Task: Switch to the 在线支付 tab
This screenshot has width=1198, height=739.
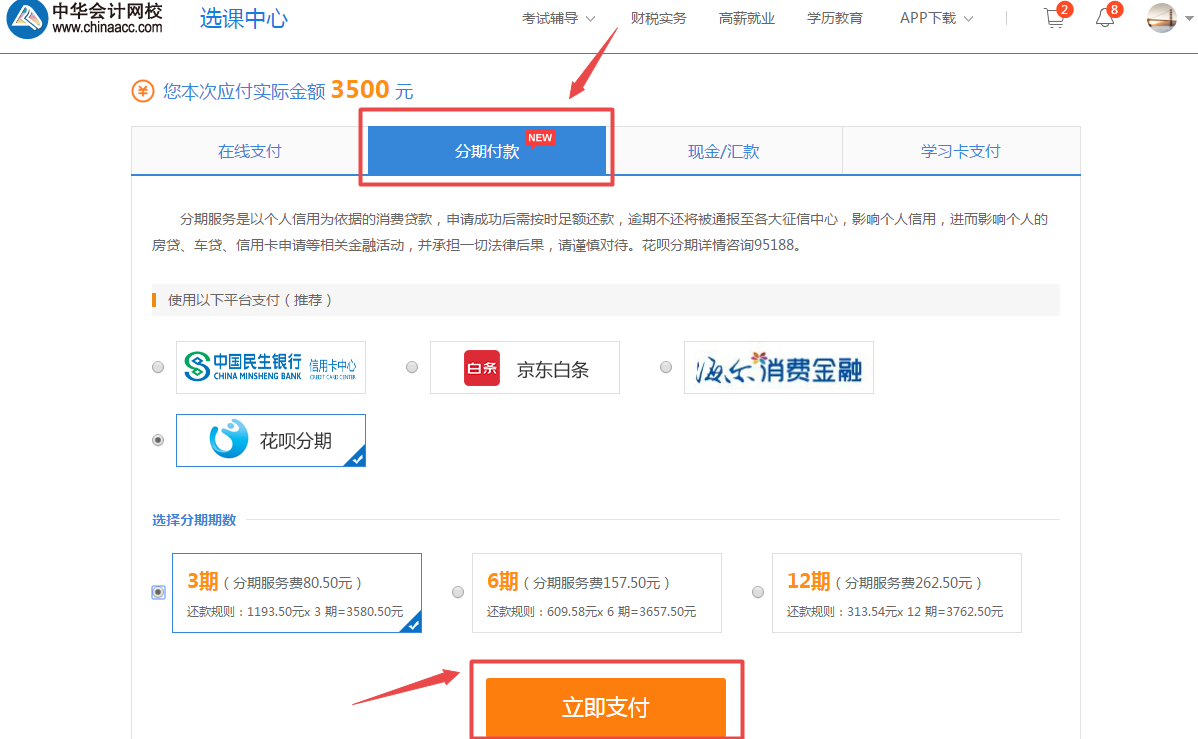Action: tap(250, 152)
